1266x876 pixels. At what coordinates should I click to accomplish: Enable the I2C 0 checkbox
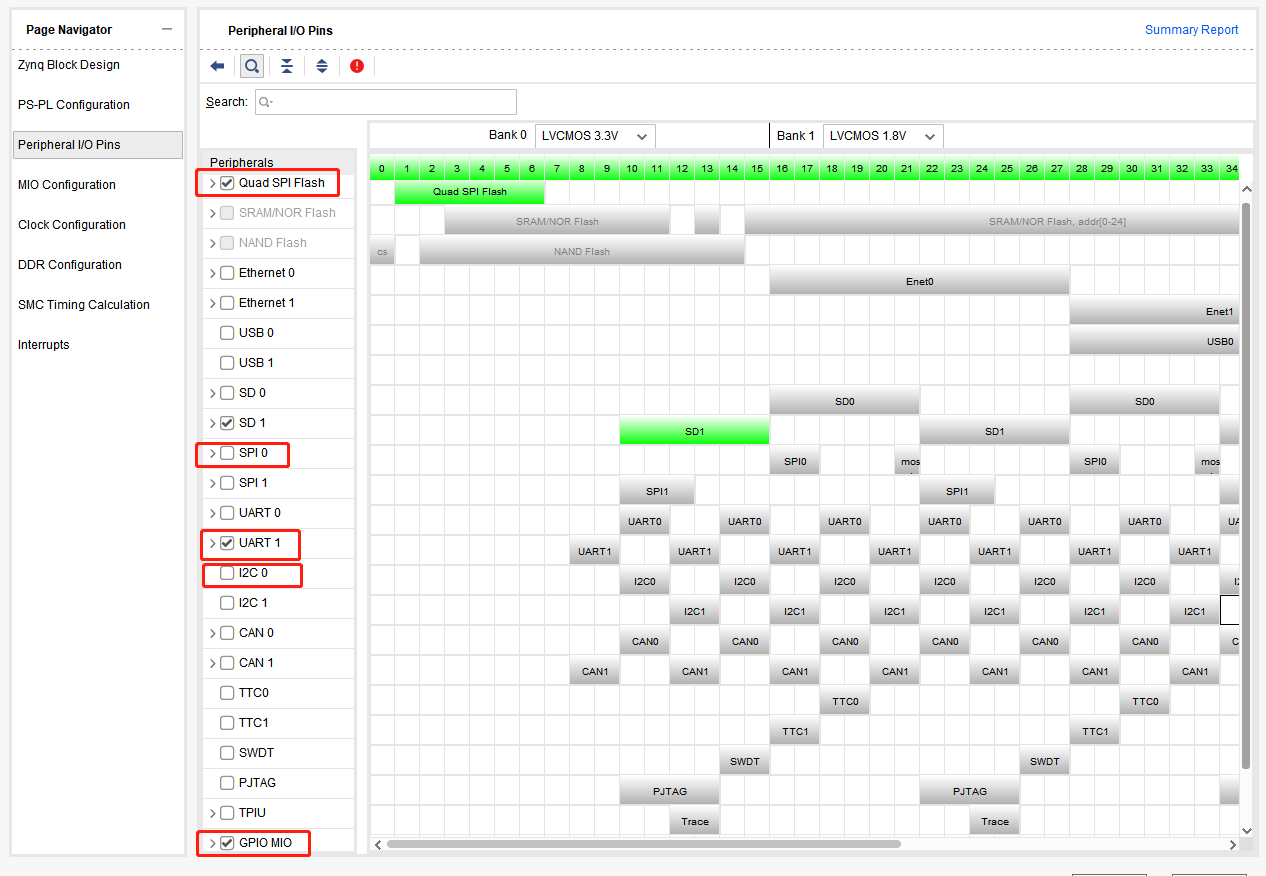[x=227, y=573]
